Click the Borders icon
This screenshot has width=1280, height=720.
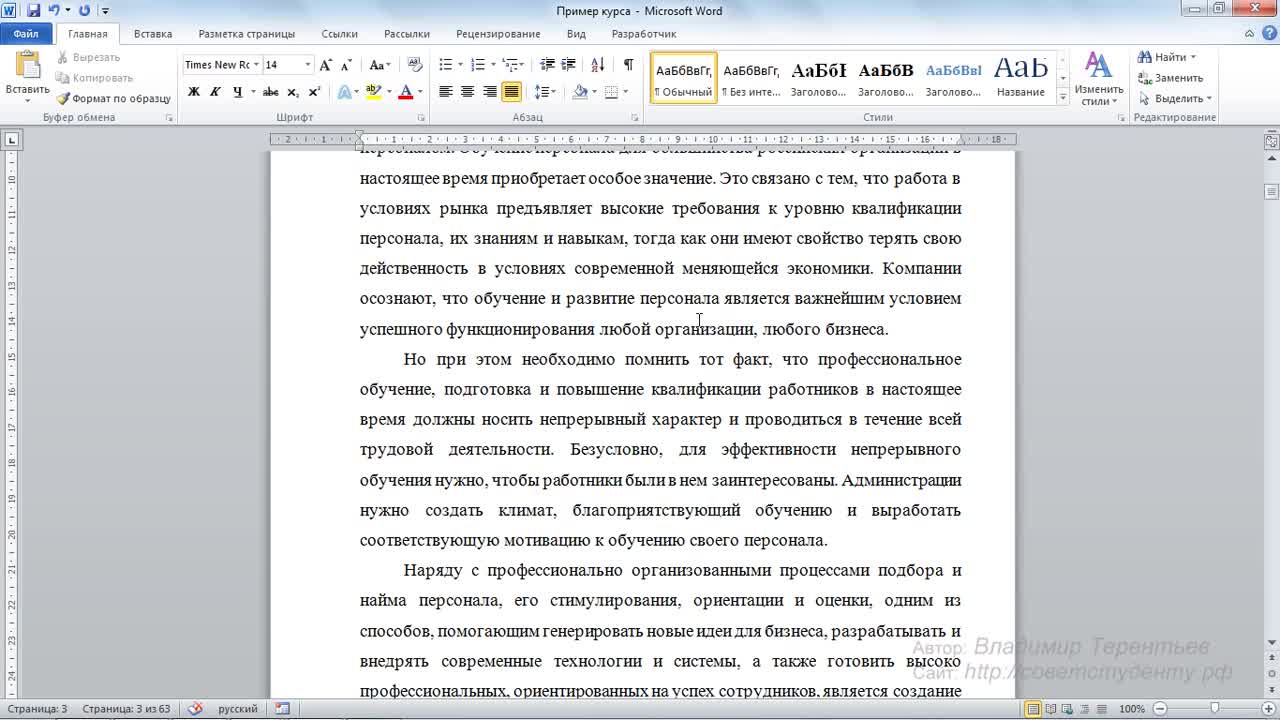pyautogui.click(x=609, y=92)
